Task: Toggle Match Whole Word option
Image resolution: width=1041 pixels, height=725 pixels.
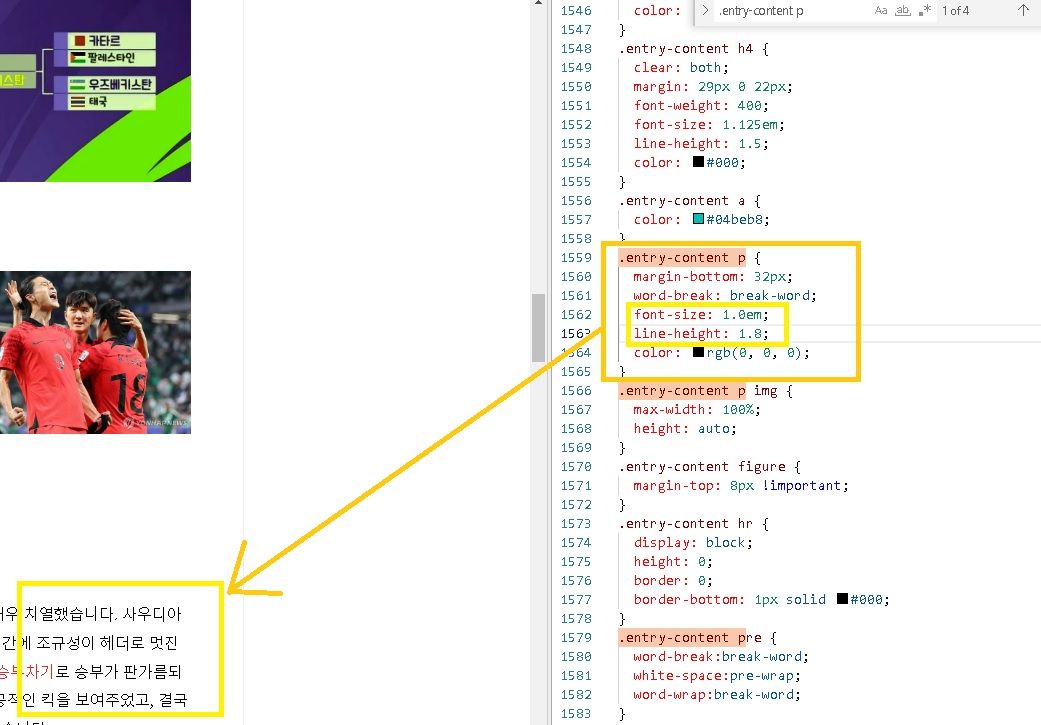Action: coord(903,11)
